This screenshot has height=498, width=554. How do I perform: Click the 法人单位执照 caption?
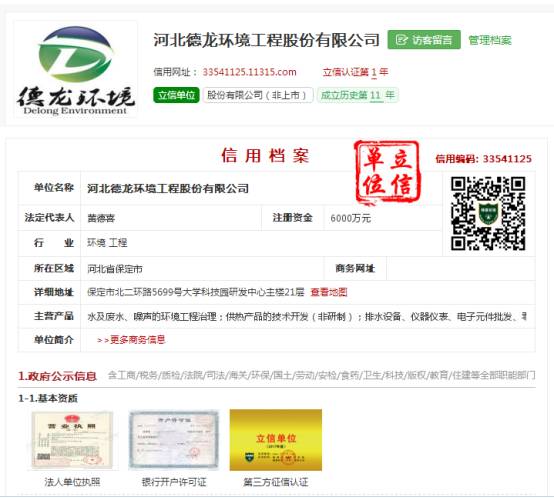tap(72, 482)
